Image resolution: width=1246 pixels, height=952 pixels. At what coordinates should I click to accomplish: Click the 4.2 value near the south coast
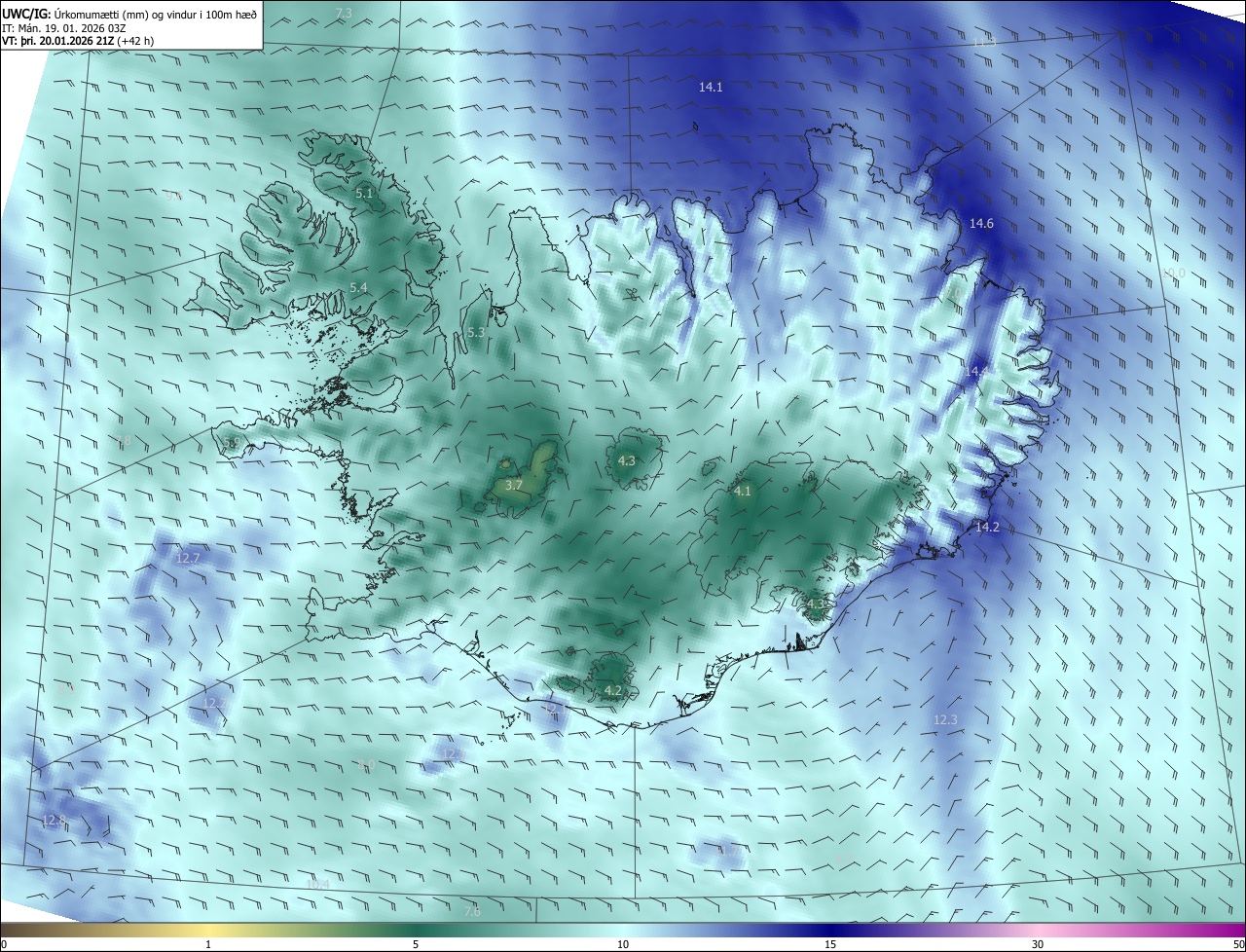point(613,690)
